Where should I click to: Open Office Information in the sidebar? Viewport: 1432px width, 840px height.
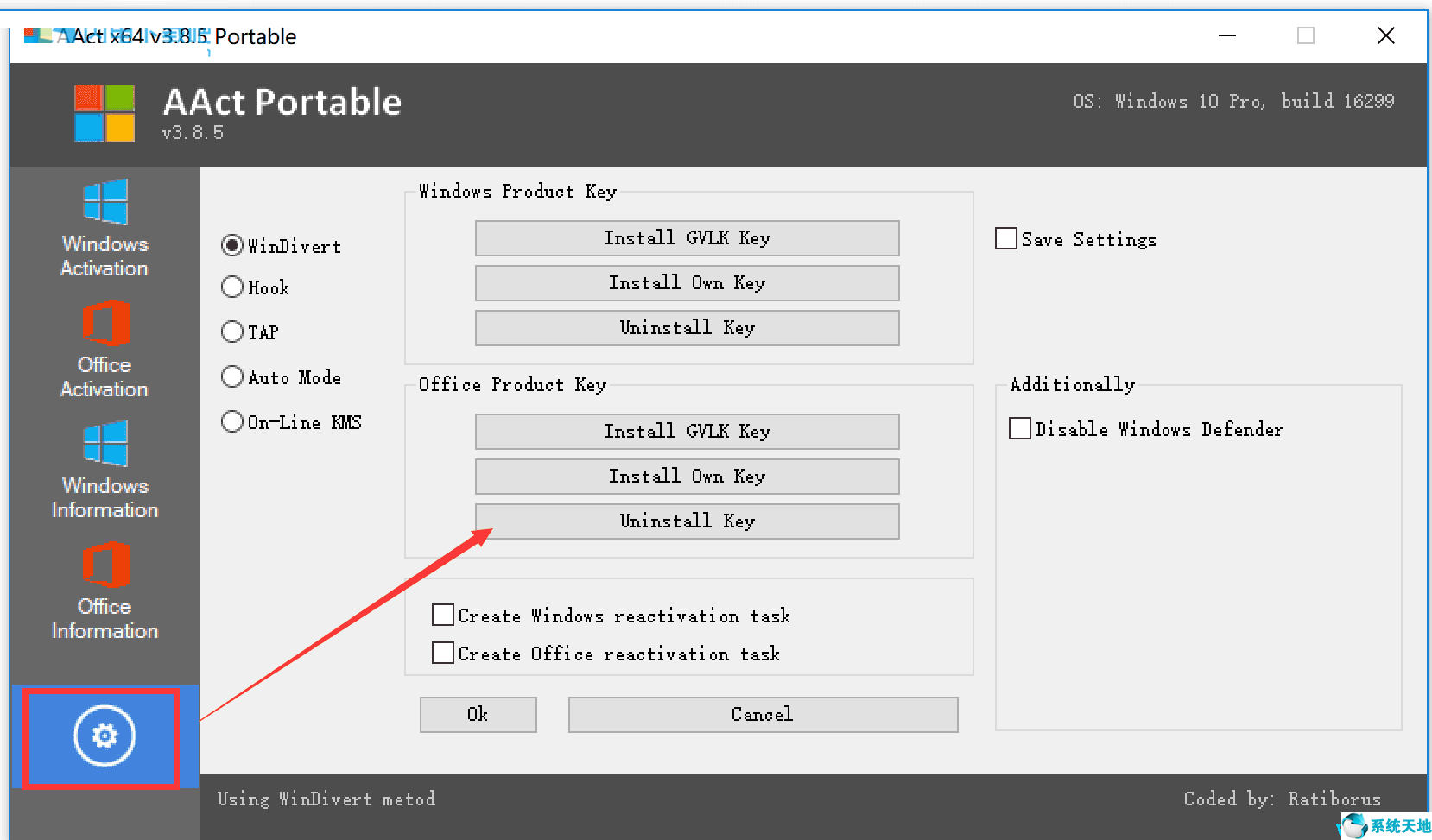105,591
